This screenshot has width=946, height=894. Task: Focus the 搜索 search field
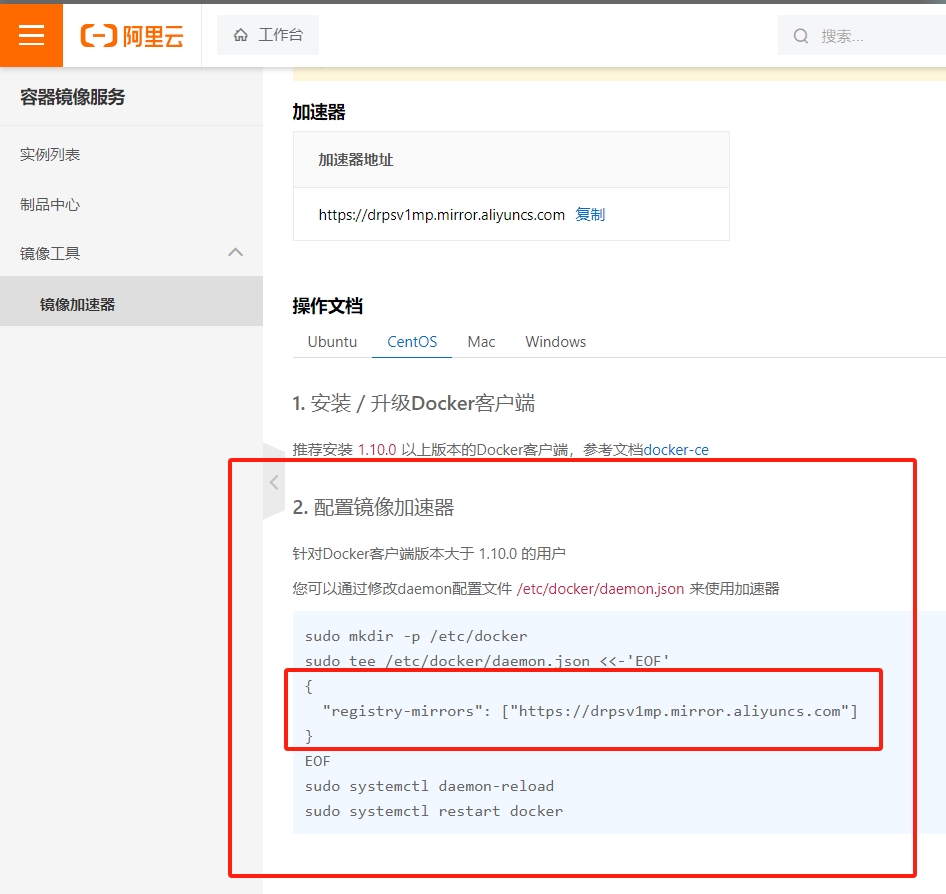[x=863, y=36]
